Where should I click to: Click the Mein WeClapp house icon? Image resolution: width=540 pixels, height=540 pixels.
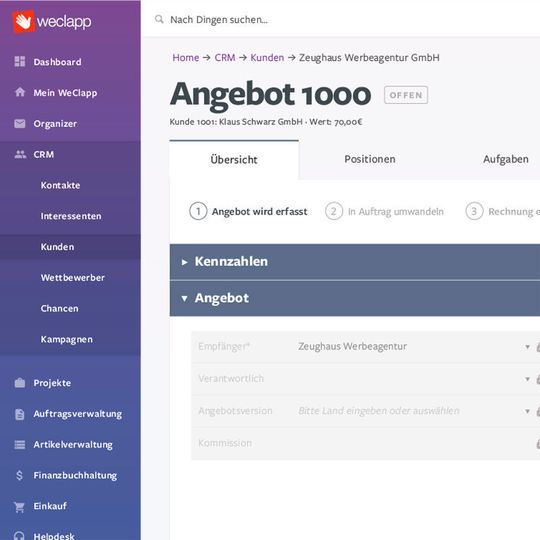[x=20, y=92]
